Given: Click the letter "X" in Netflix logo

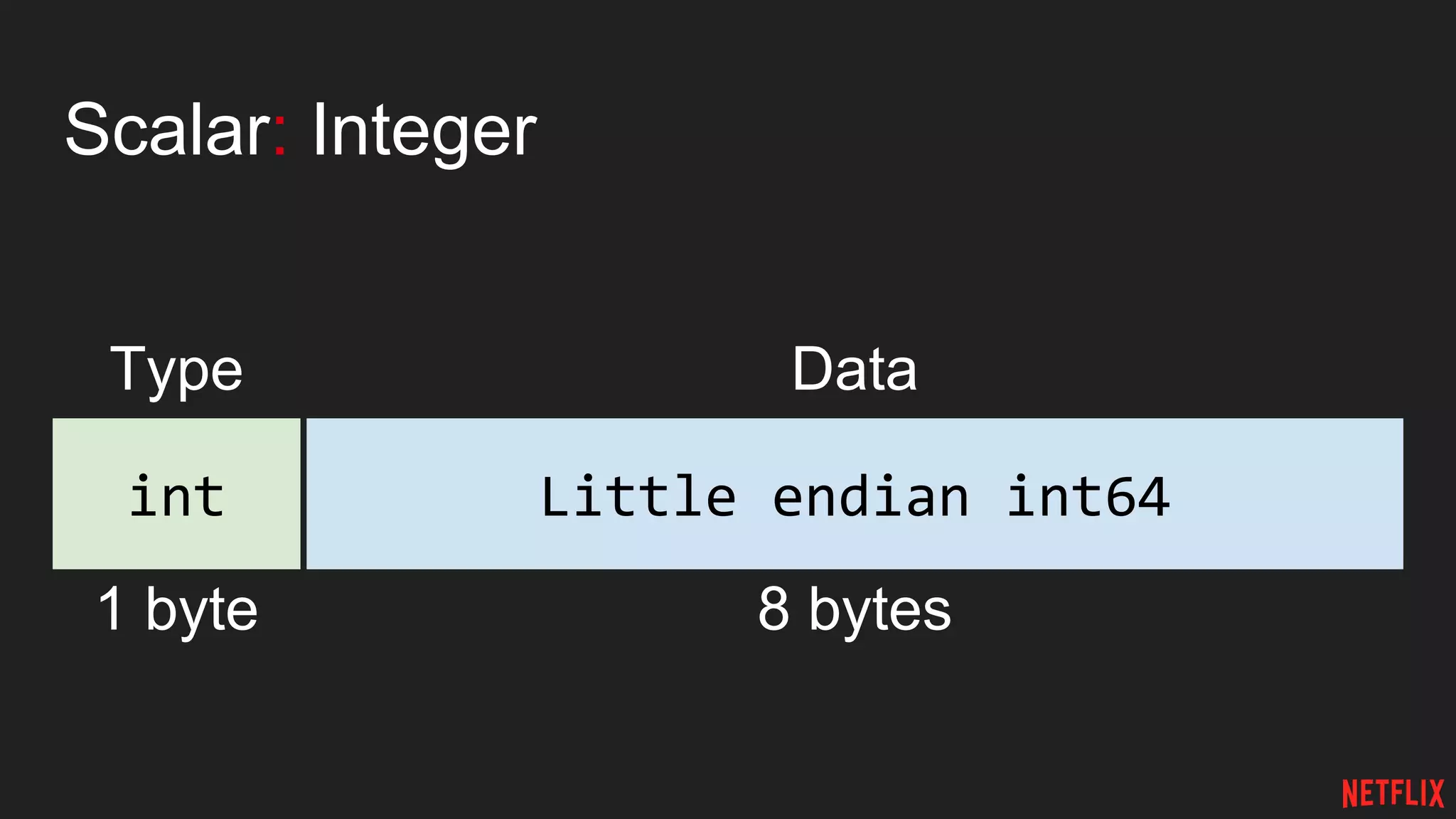Looking at the screenshot, I should [1435, 793].
